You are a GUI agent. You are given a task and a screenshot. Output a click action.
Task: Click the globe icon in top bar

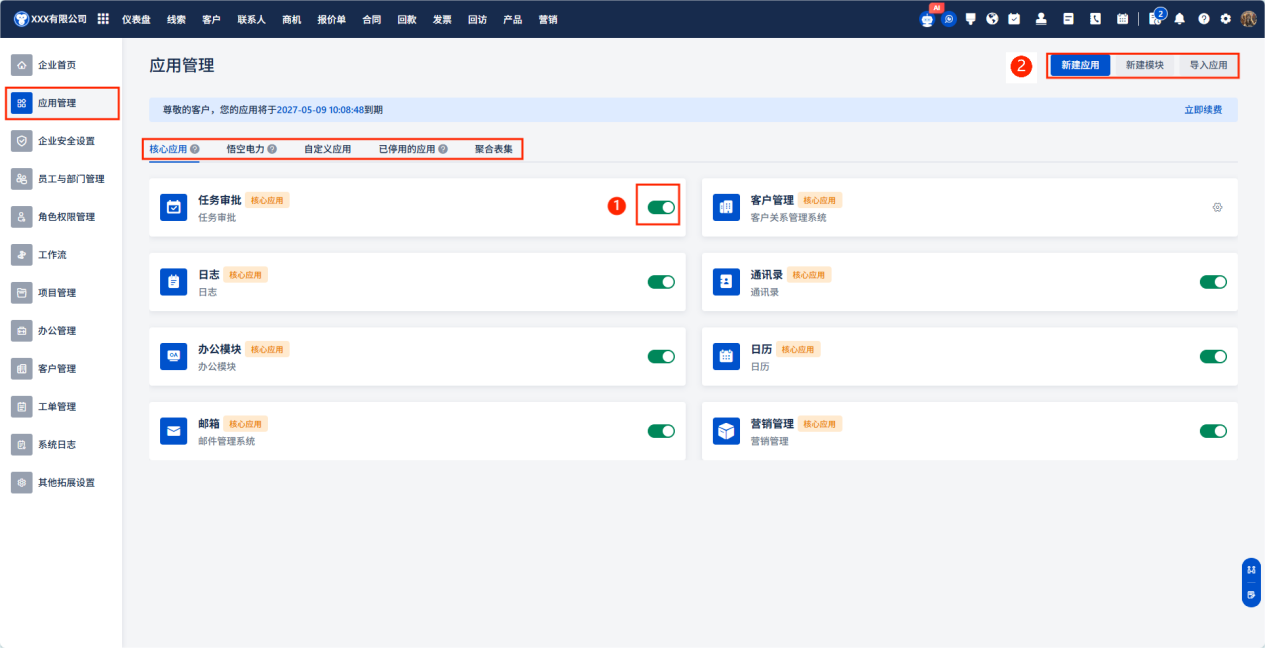click(992, 19)
